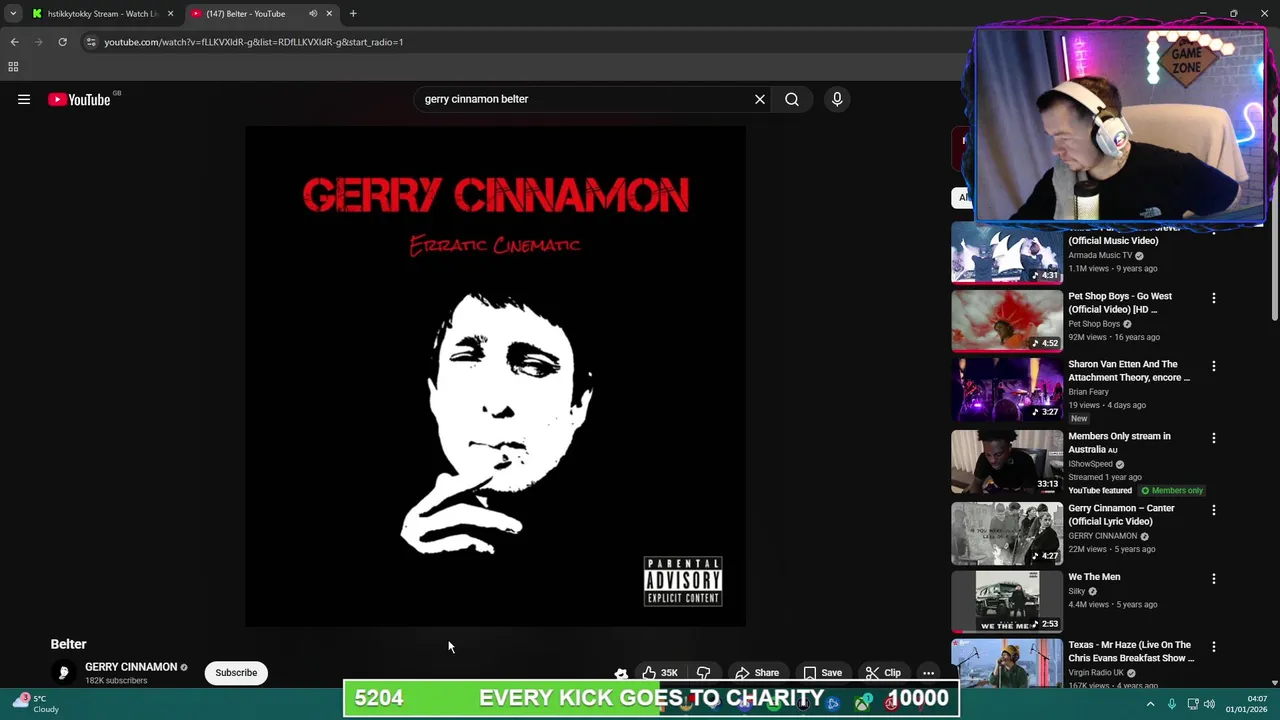Image resolution: width=1280 pixels, height=720 pixels.
Task: Close the Belter - YouTube tab
Action: click(329, 14)
